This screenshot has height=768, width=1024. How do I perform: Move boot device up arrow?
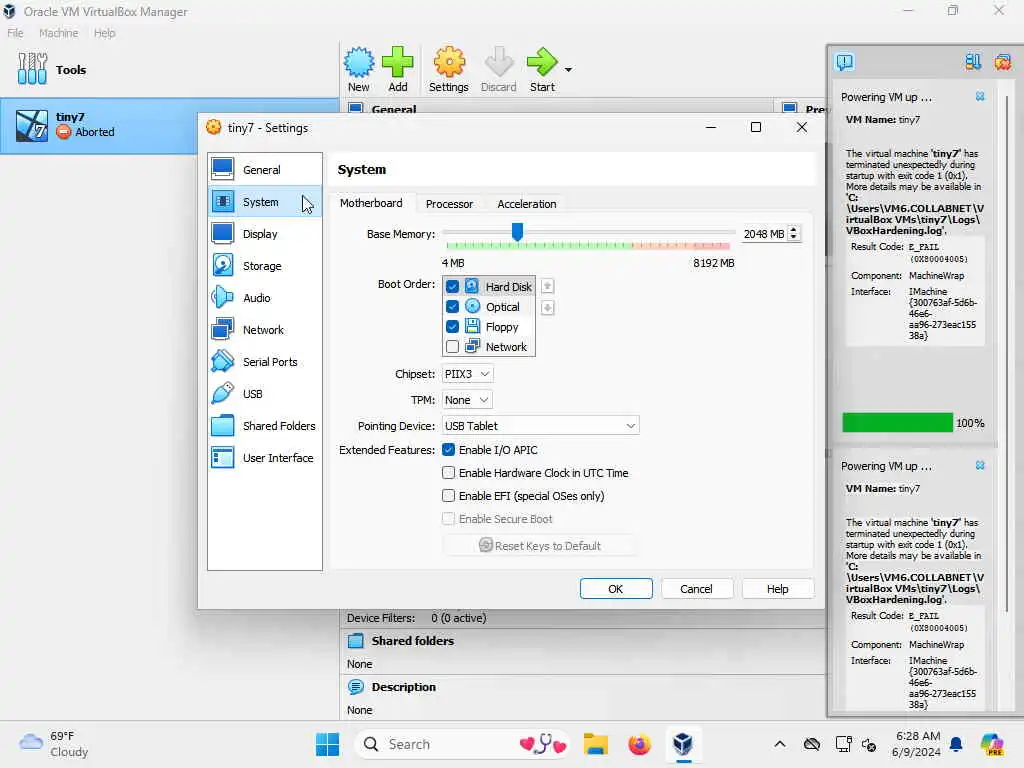click(x=547, y=286)
